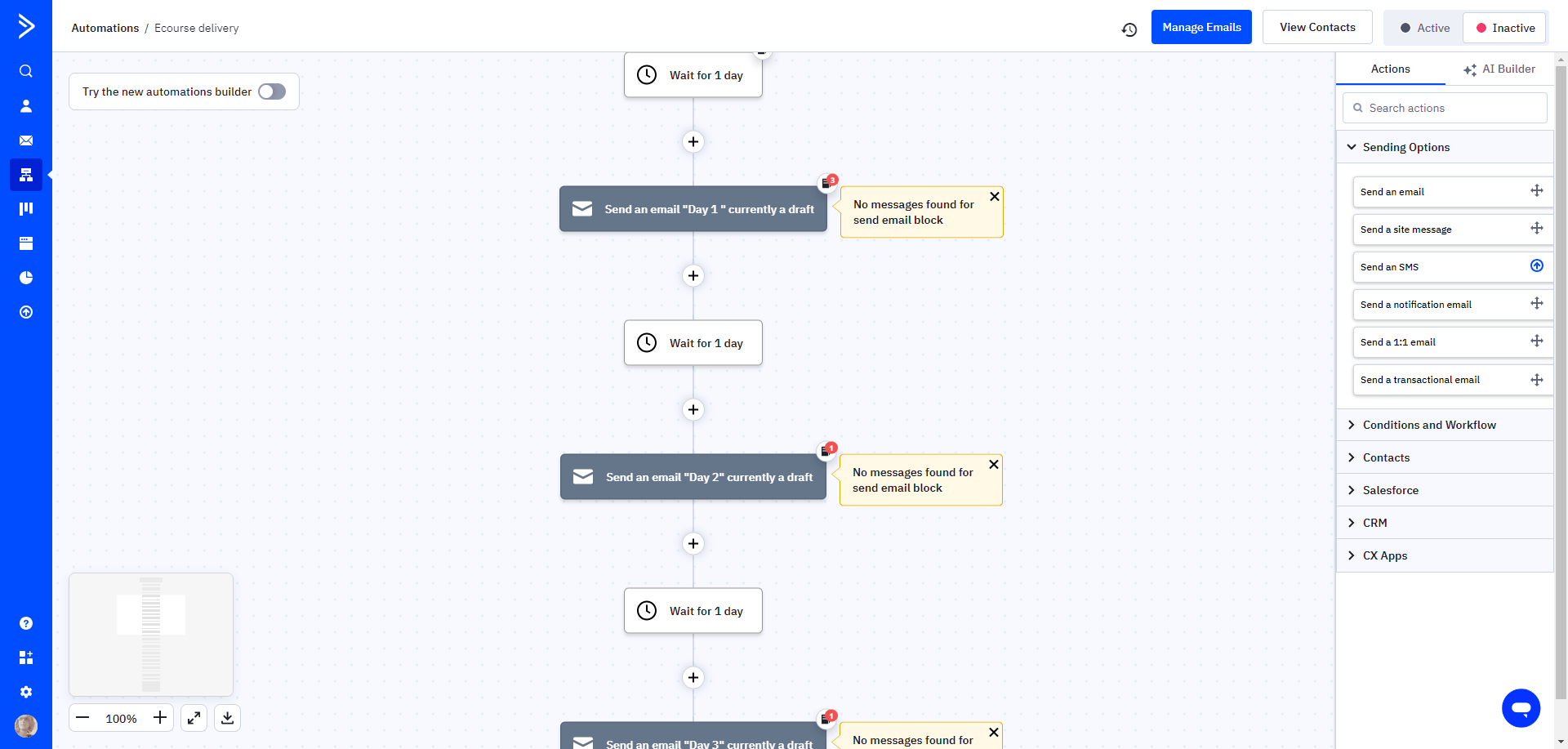Viewport: 1568px width, 749px height.
Task: Collapse the Sending Options section
Action: [x=1405, y=147]
